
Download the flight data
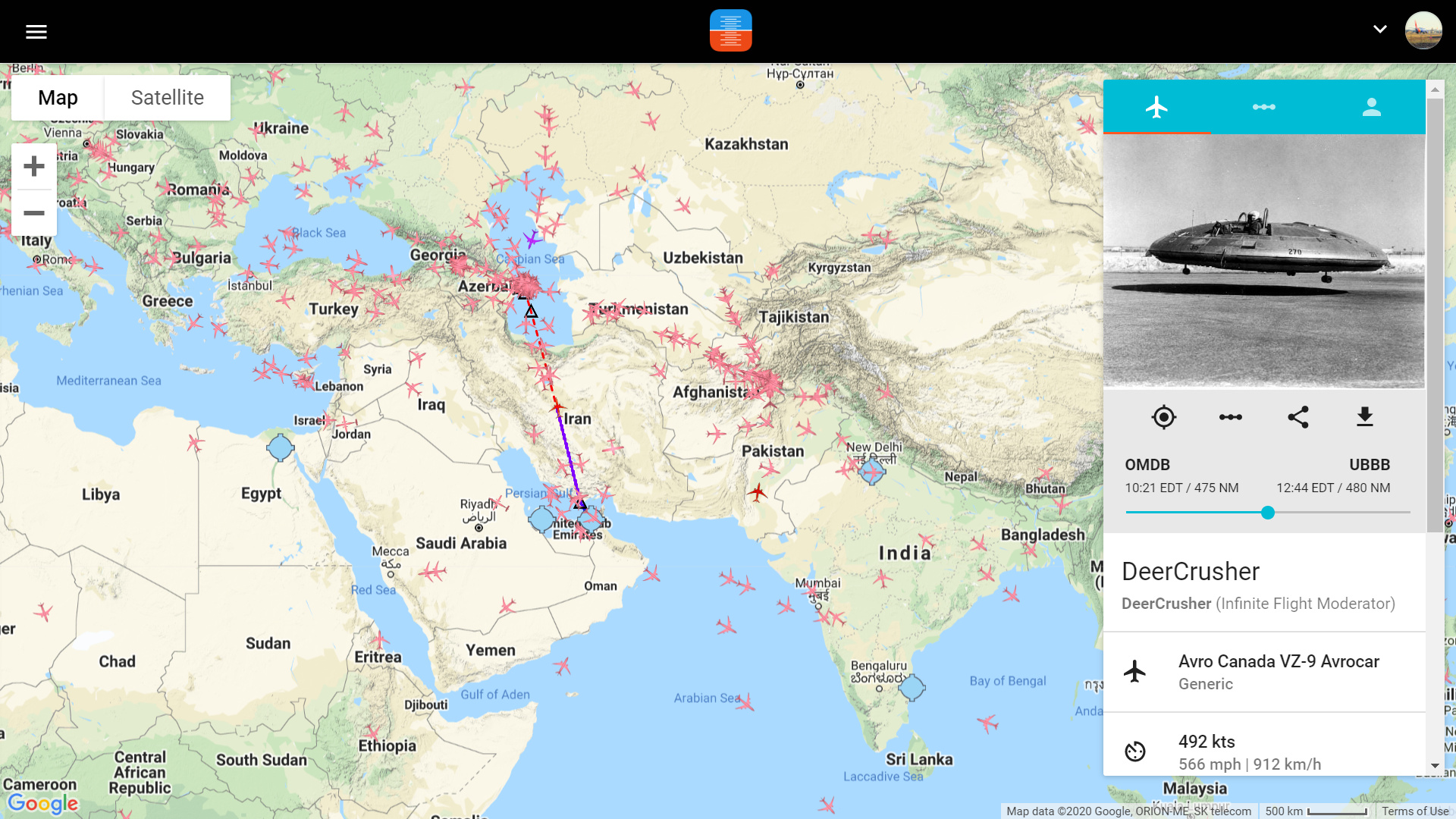pyautogui.click(x=1364, y=417)
